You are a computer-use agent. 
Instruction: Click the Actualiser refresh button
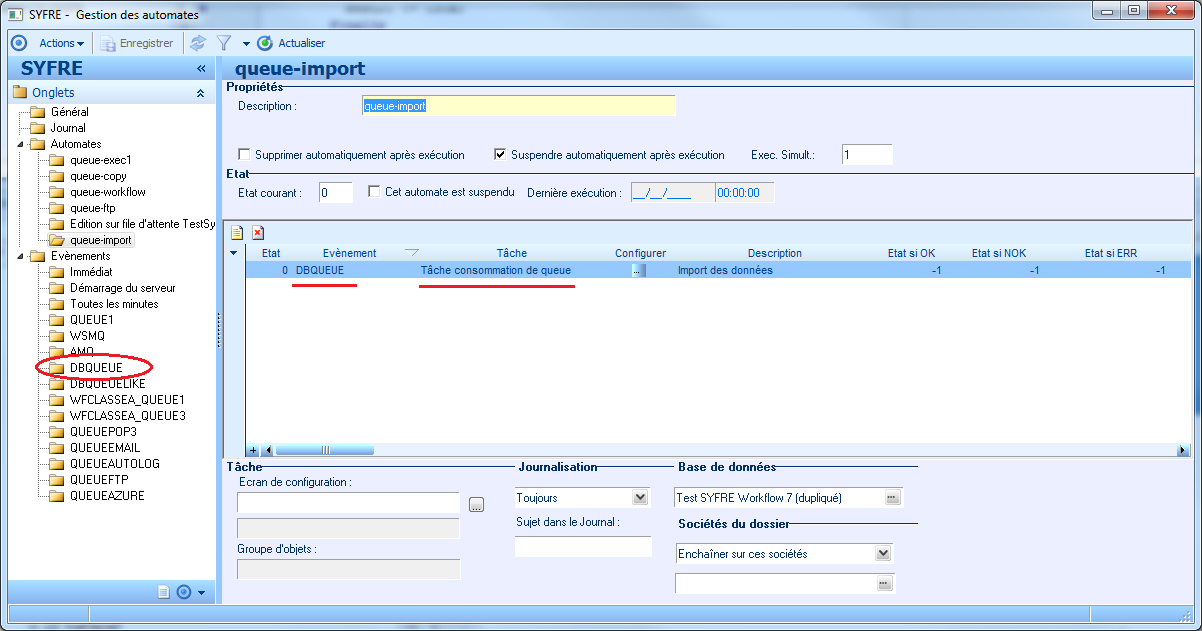click(x=291, y=43)
